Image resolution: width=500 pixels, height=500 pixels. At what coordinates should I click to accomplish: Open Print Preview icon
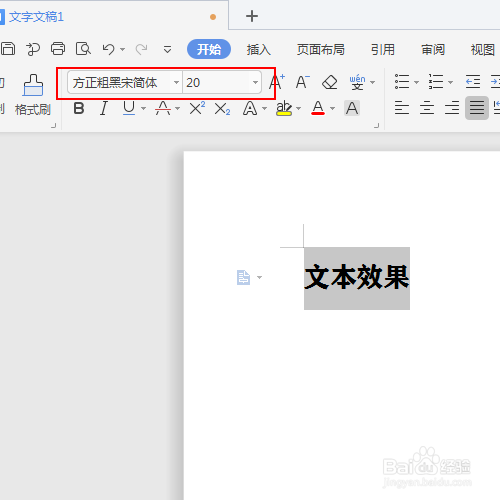83,49
